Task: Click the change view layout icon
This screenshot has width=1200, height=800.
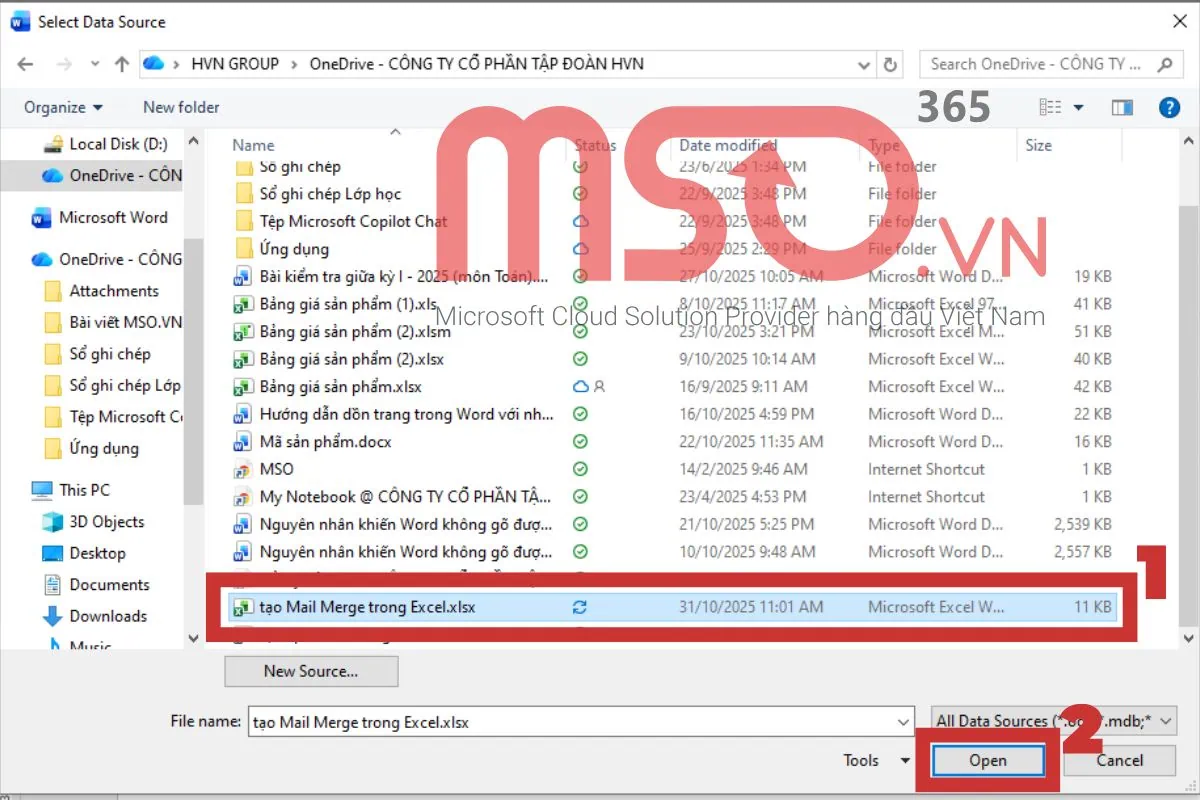Action: tap(1052, 107)
